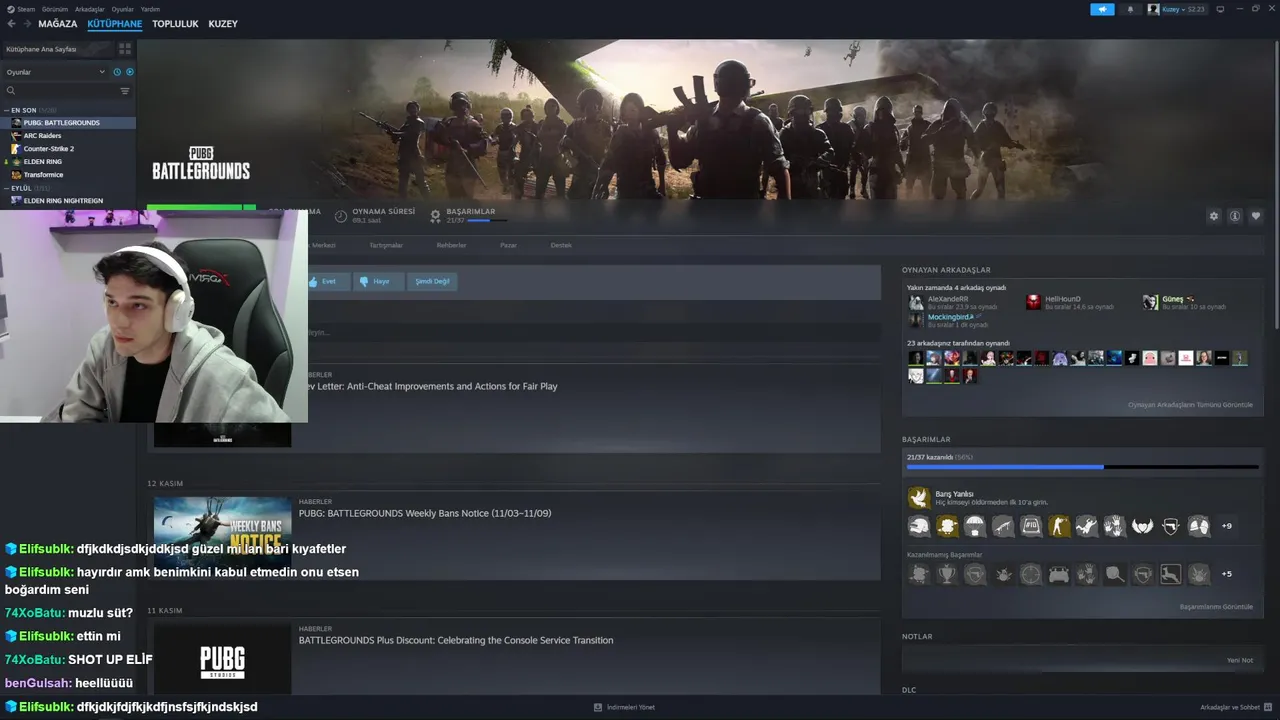The width and height of the screenshot is (1280, 720).
Task: Go back with the left navigation arrow
Action: point(12,23)
